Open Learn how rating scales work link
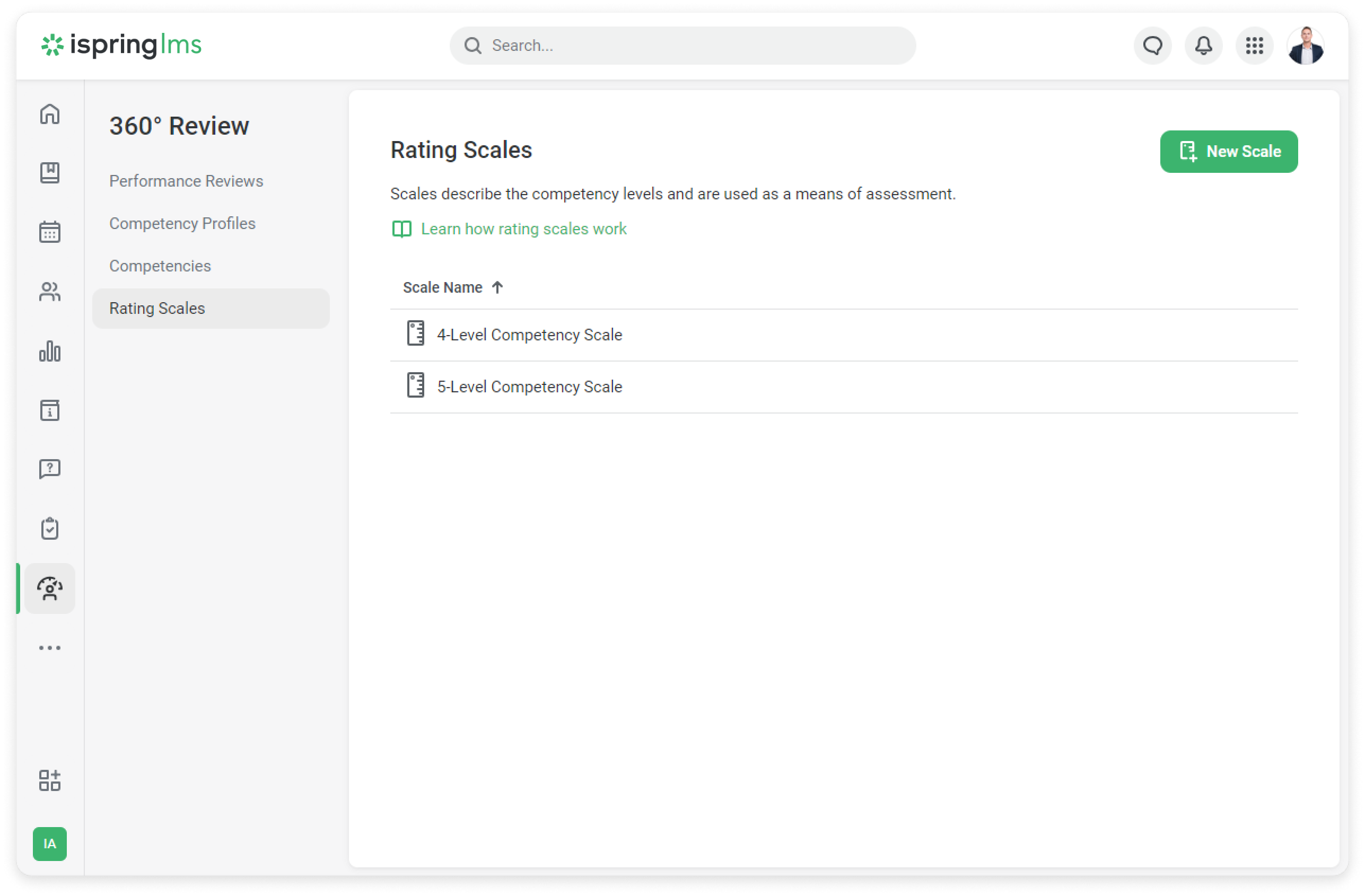Screen dimensions: 1365x896 (x=522, y=229)
